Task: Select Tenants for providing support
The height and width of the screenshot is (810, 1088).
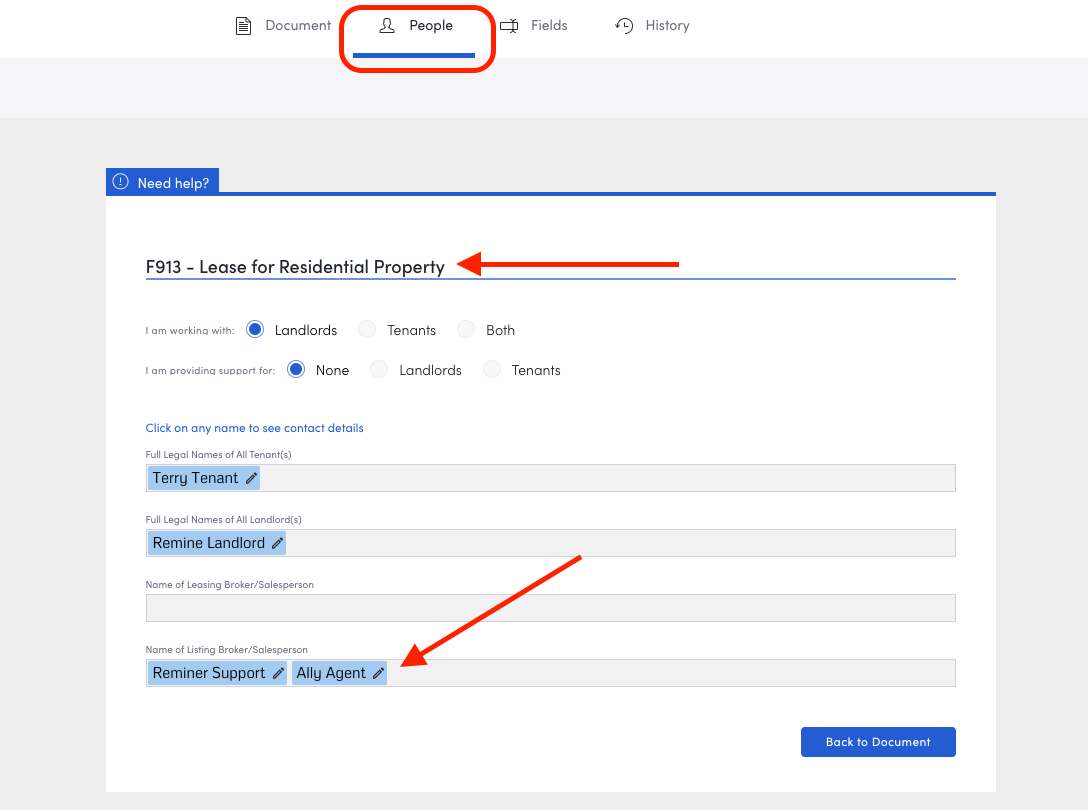Action: [492, 370]
